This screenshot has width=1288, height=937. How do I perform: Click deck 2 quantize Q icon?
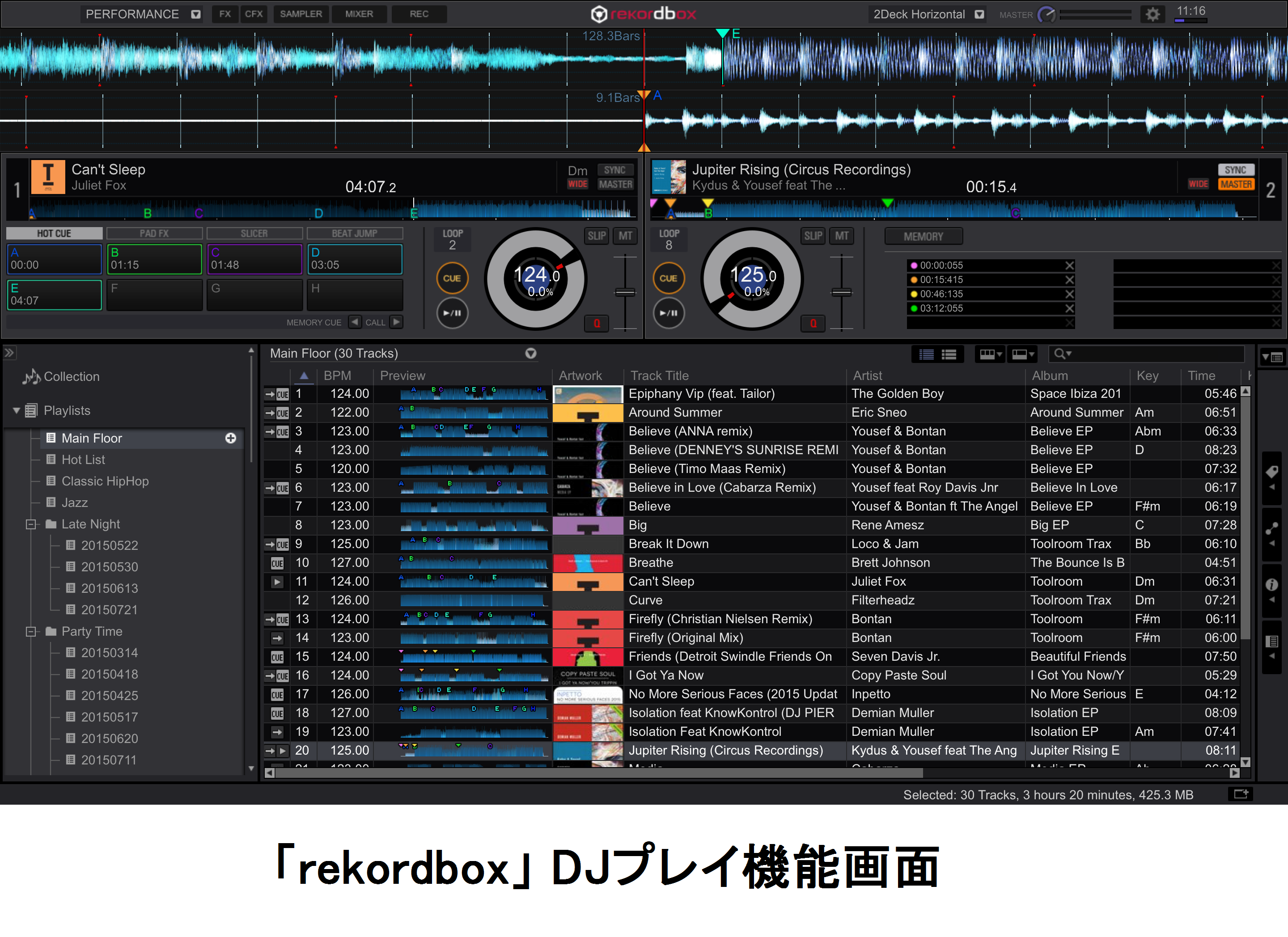813,323
